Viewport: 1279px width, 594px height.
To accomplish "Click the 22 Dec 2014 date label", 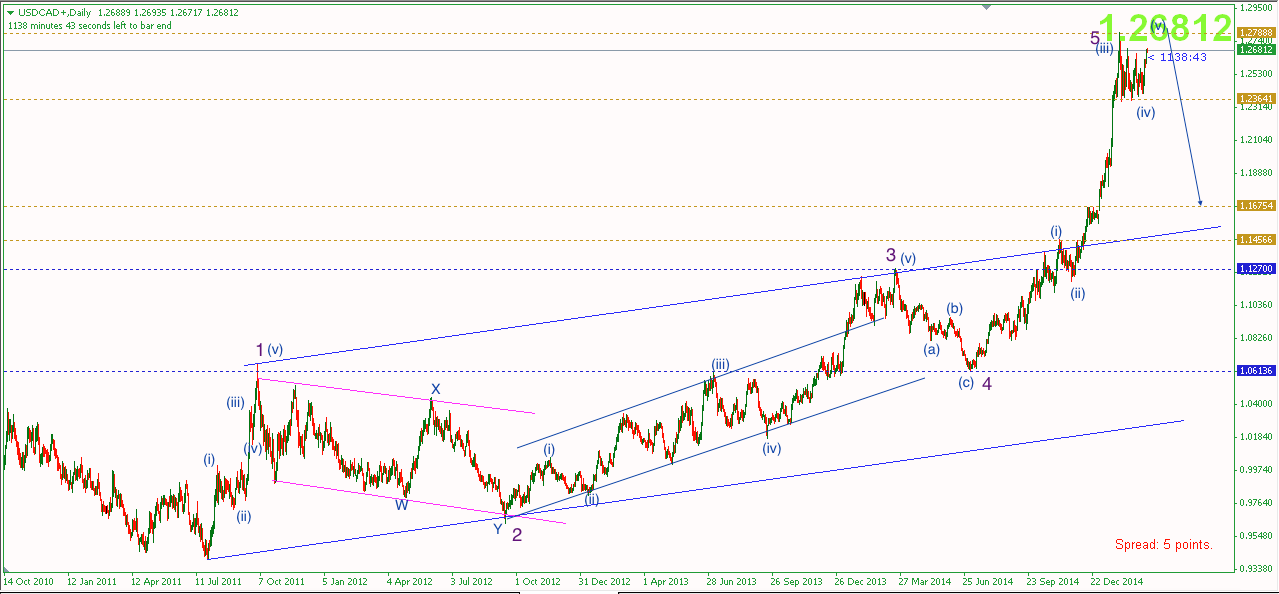I will (1117, 580).
